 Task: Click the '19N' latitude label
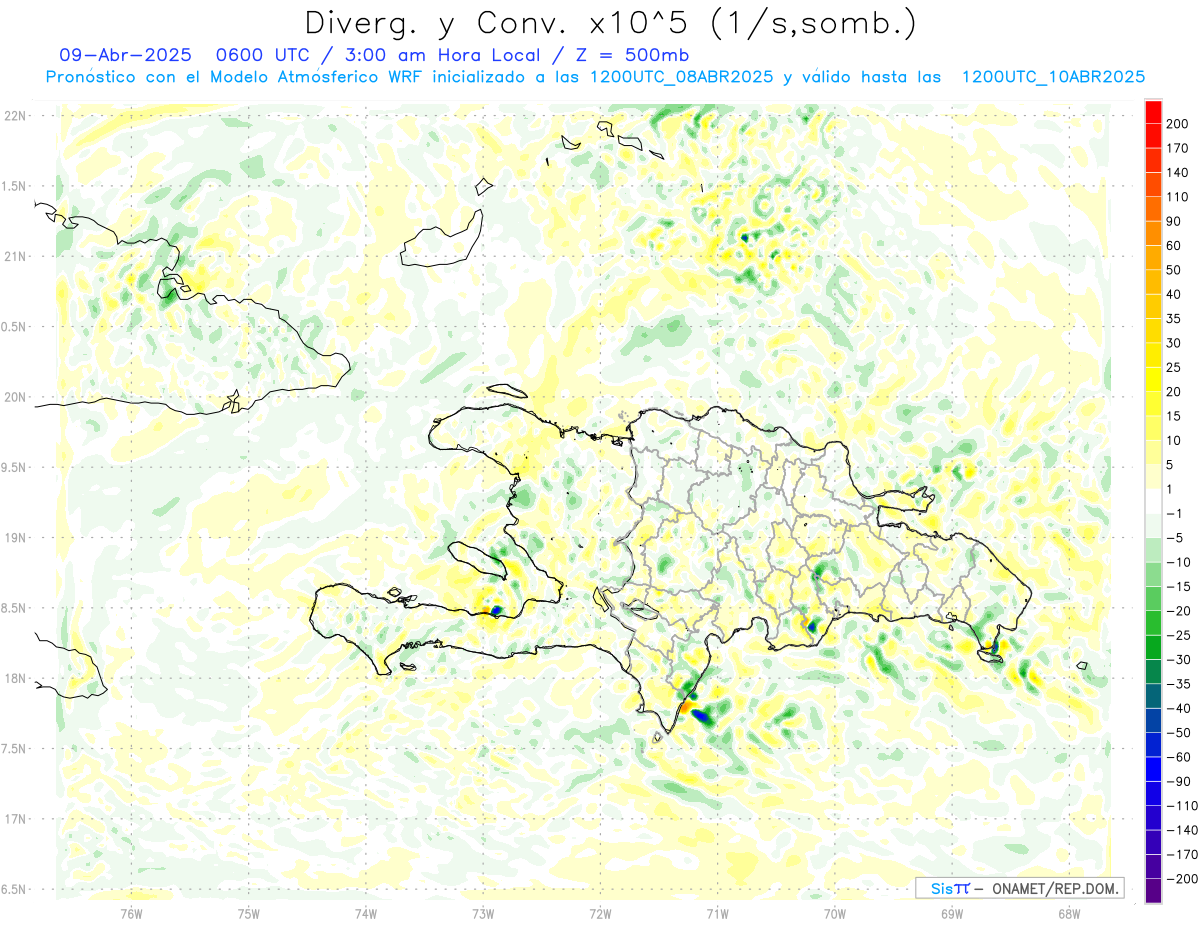tap(15, 538)
